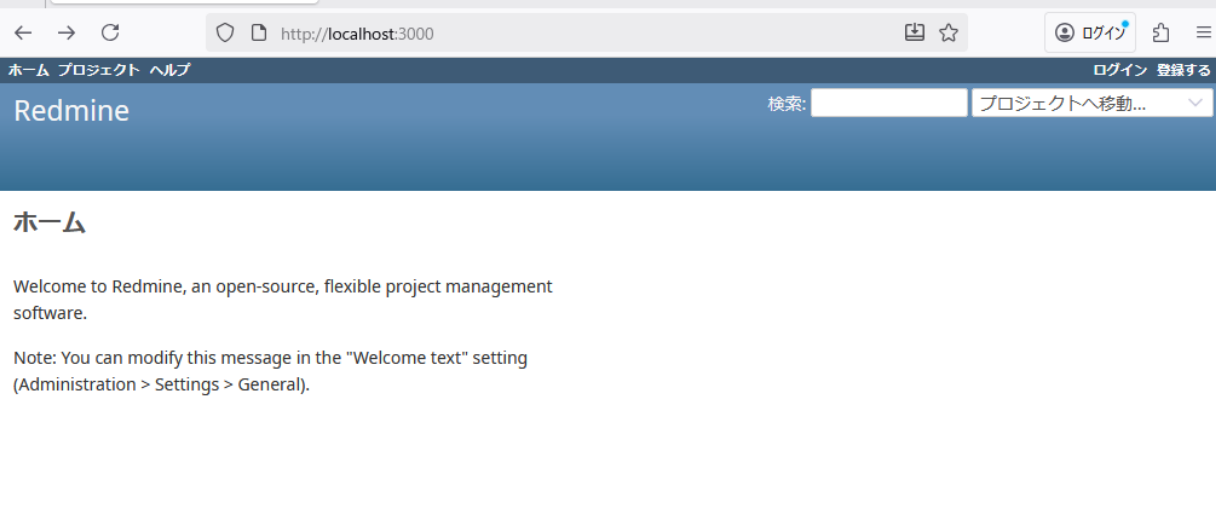
Task: Click the browser forward arrow
Action: coord(66,33)
